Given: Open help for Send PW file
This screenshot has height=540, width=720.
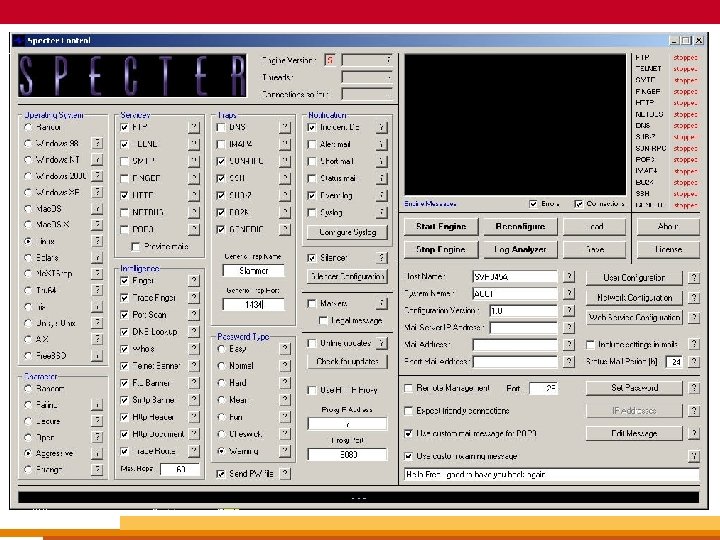Looking at the screenshot, I should pyautogui.click(x=285, y=473).
